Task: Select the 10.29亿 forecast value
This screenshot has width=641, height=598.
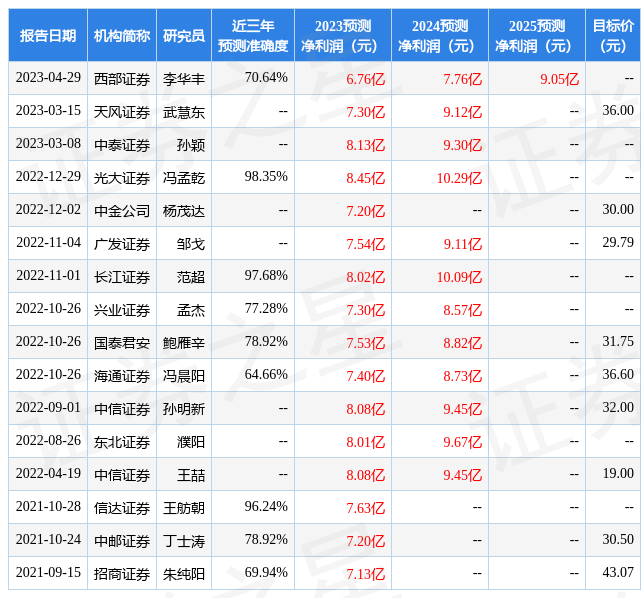Action: [x=459, y=178]
